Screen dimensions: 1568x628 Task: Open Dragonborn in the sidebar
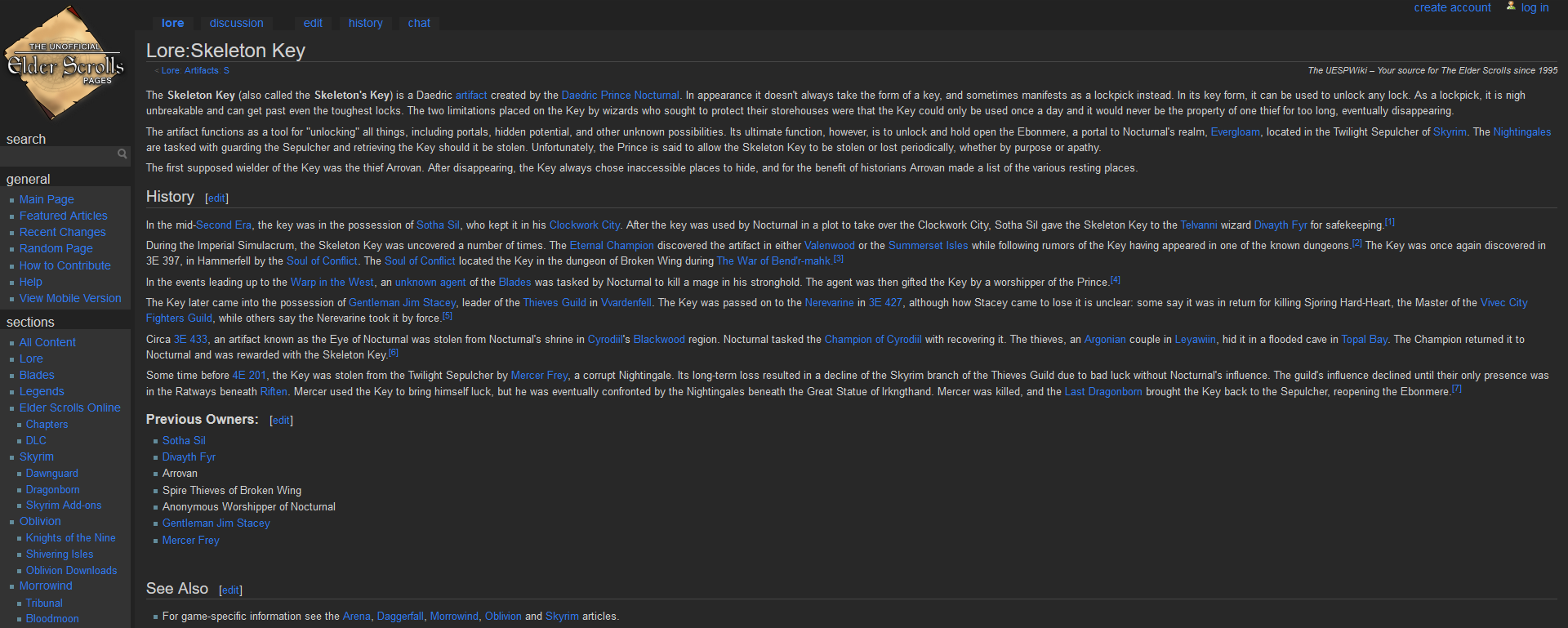click(52, 490)
